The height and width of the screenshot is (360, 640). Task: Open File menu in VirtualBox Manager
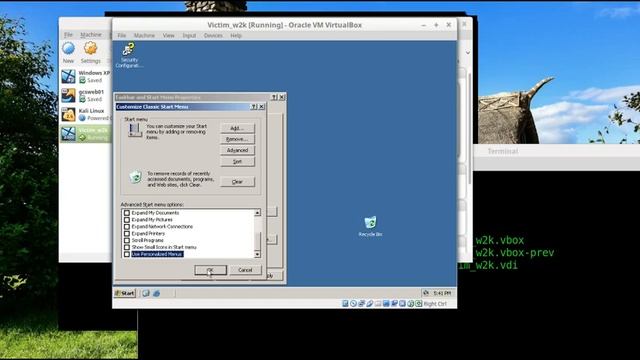[68, 35]
